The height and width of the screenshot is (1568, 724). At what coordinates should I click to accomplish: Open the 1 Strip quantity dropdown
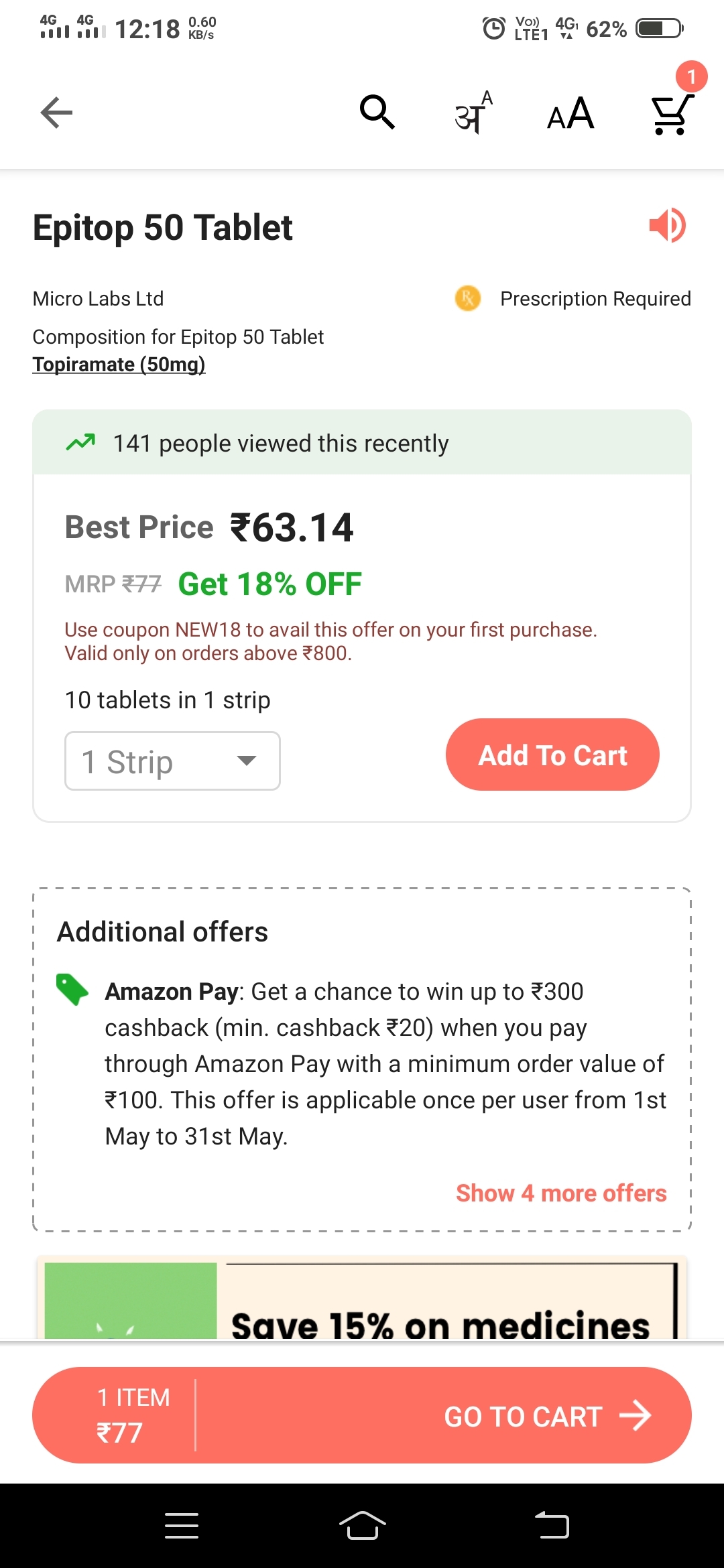pos(172,761)
